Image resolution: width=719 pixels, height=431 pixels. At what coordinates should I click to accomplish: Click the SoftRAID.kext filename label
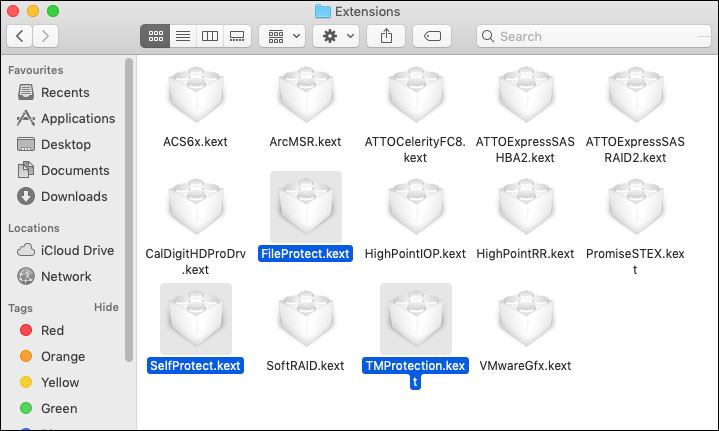(x=305, y=365)
